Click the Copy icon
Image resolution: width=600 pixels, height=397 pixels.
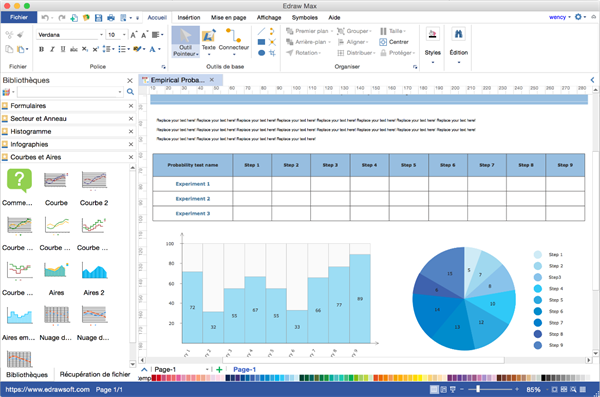click(x=9, y=49)
